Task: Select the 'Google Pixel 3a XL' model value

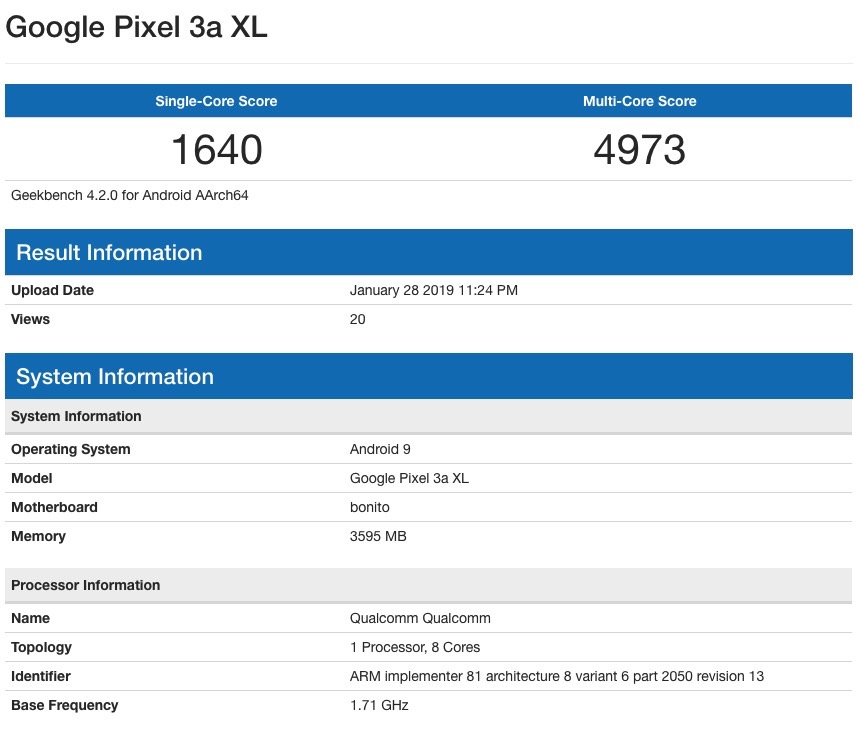Action: pyautogui.click(x=409, y=478)
